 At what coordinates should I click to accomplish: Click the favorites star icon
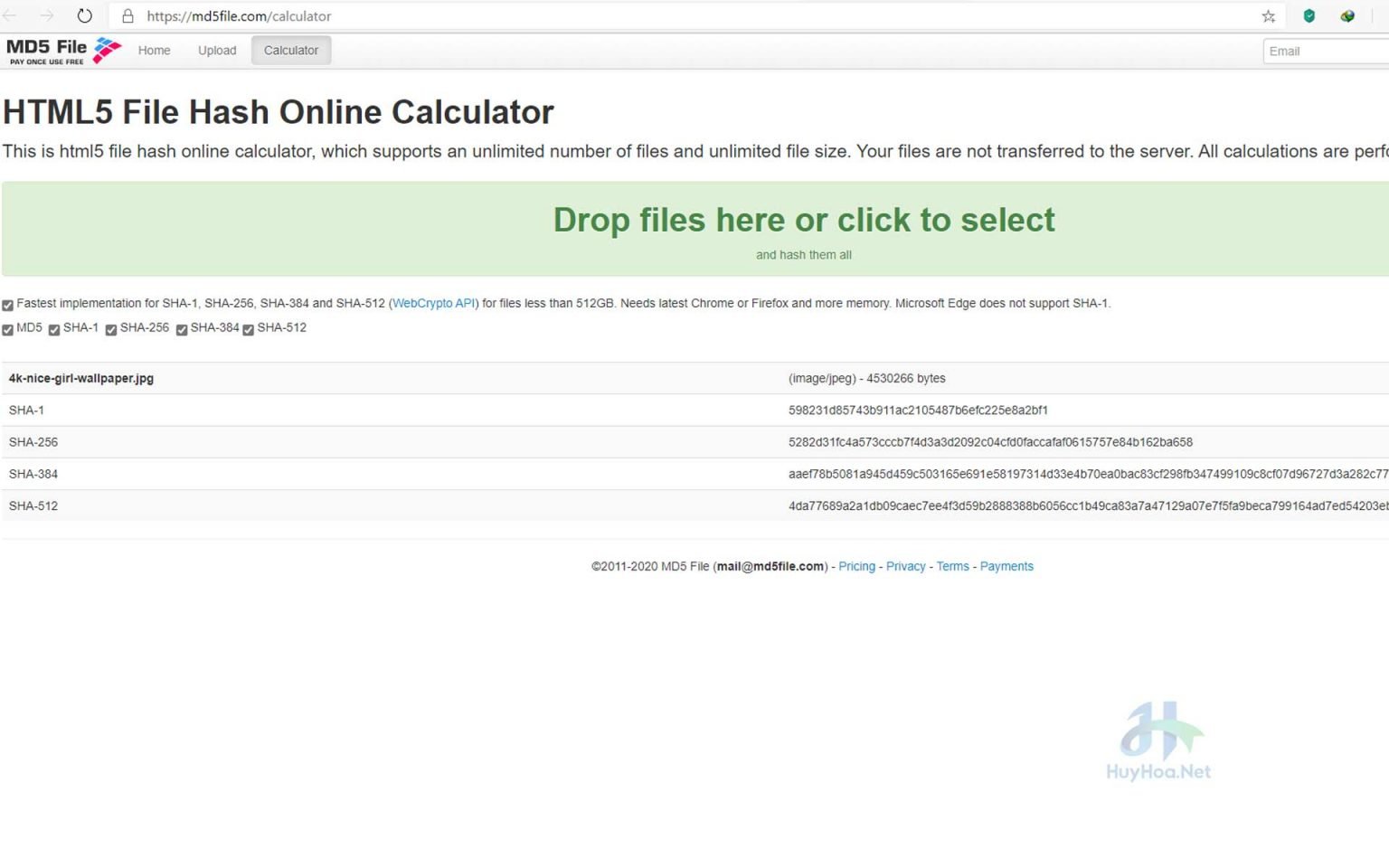[x=1268, y=16]
